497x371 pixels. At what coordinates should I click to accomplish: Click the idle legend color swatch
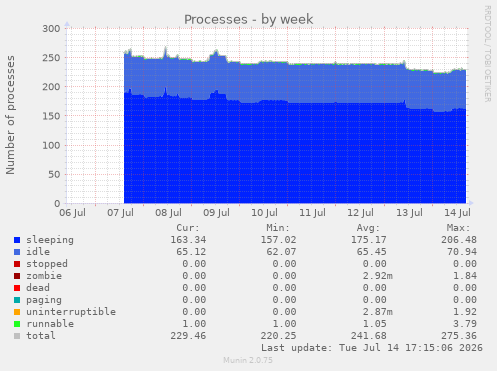click(17, 252)
